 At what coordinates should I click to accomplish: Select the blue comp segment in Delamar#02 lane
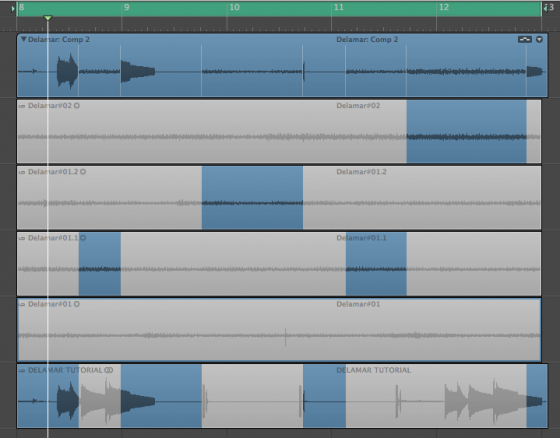(x=466, y=131)
